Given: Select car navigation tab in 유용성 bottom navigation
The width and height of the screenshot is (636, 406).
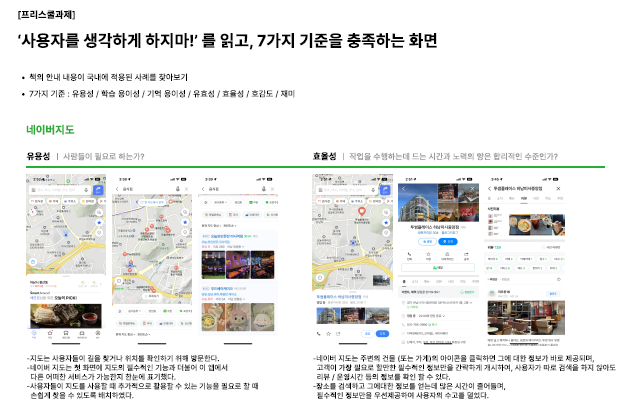Looking at the screenshot, I should [82, 334].
